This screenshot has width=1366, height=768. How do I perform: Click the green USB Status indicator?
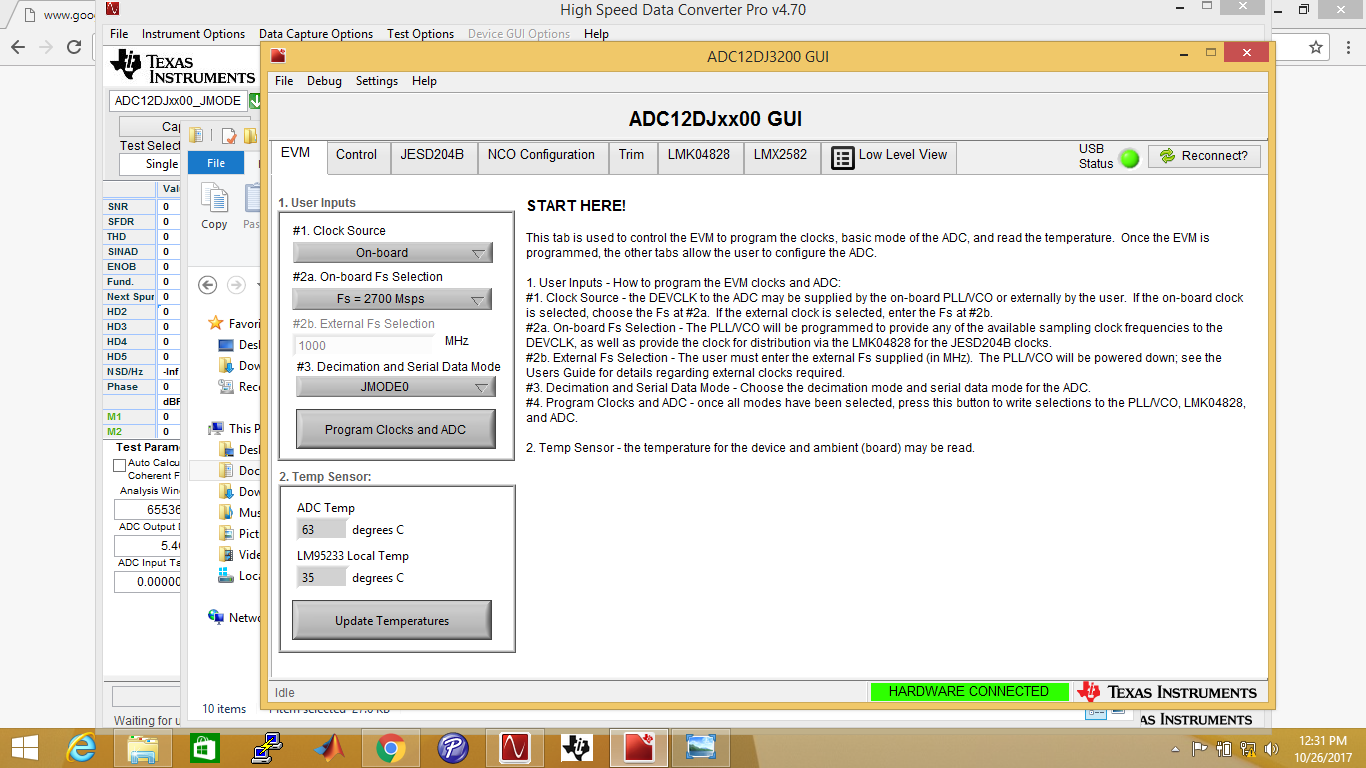tap(1129, 157)
